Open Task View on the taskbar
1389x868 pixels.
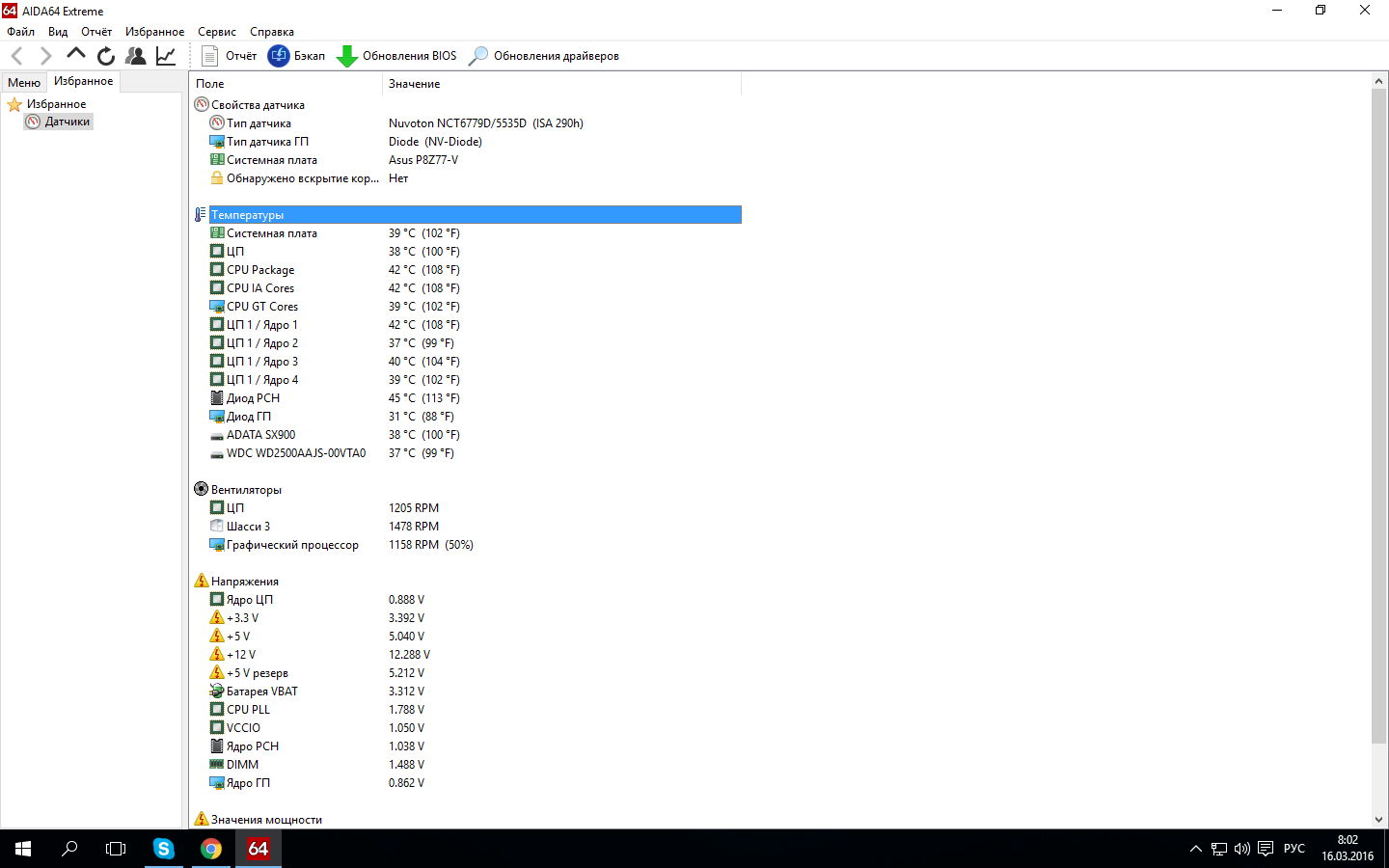click(x=116, y=849)
